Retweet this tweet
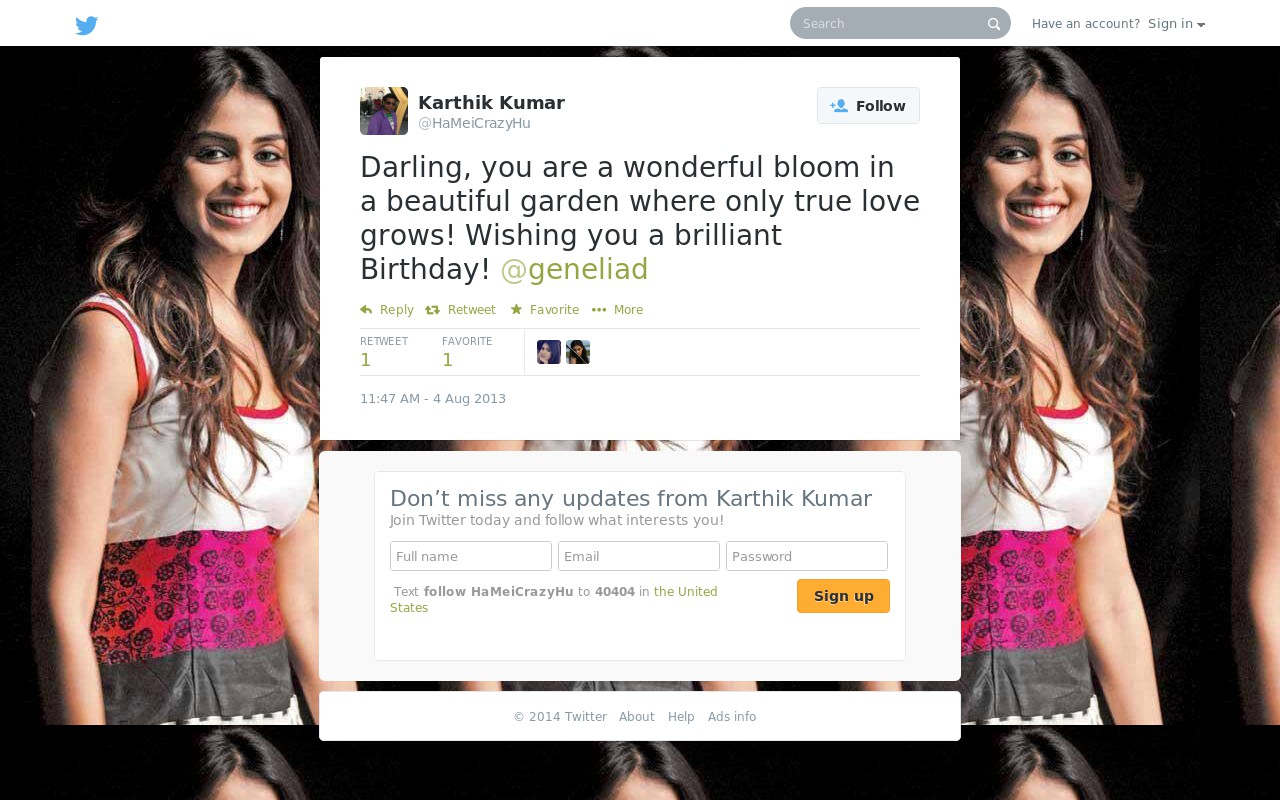Viewport: 1280px width, 800px height. [x=460, y=310]
